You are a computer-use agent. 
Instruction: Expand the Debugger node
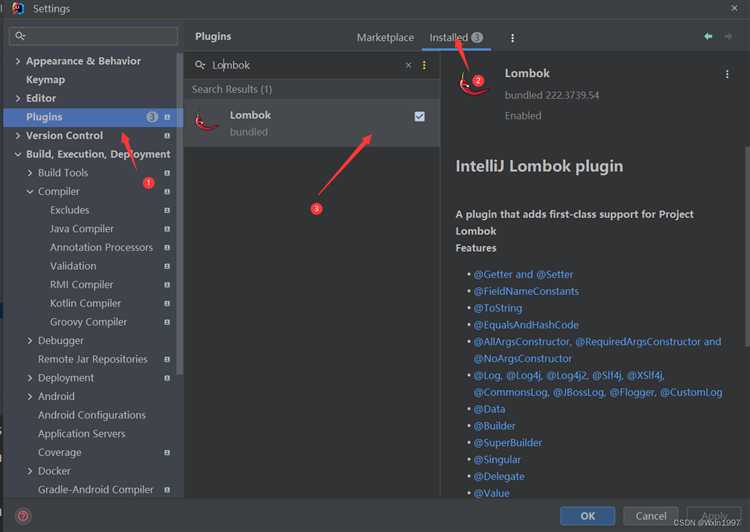pos(30,341)
